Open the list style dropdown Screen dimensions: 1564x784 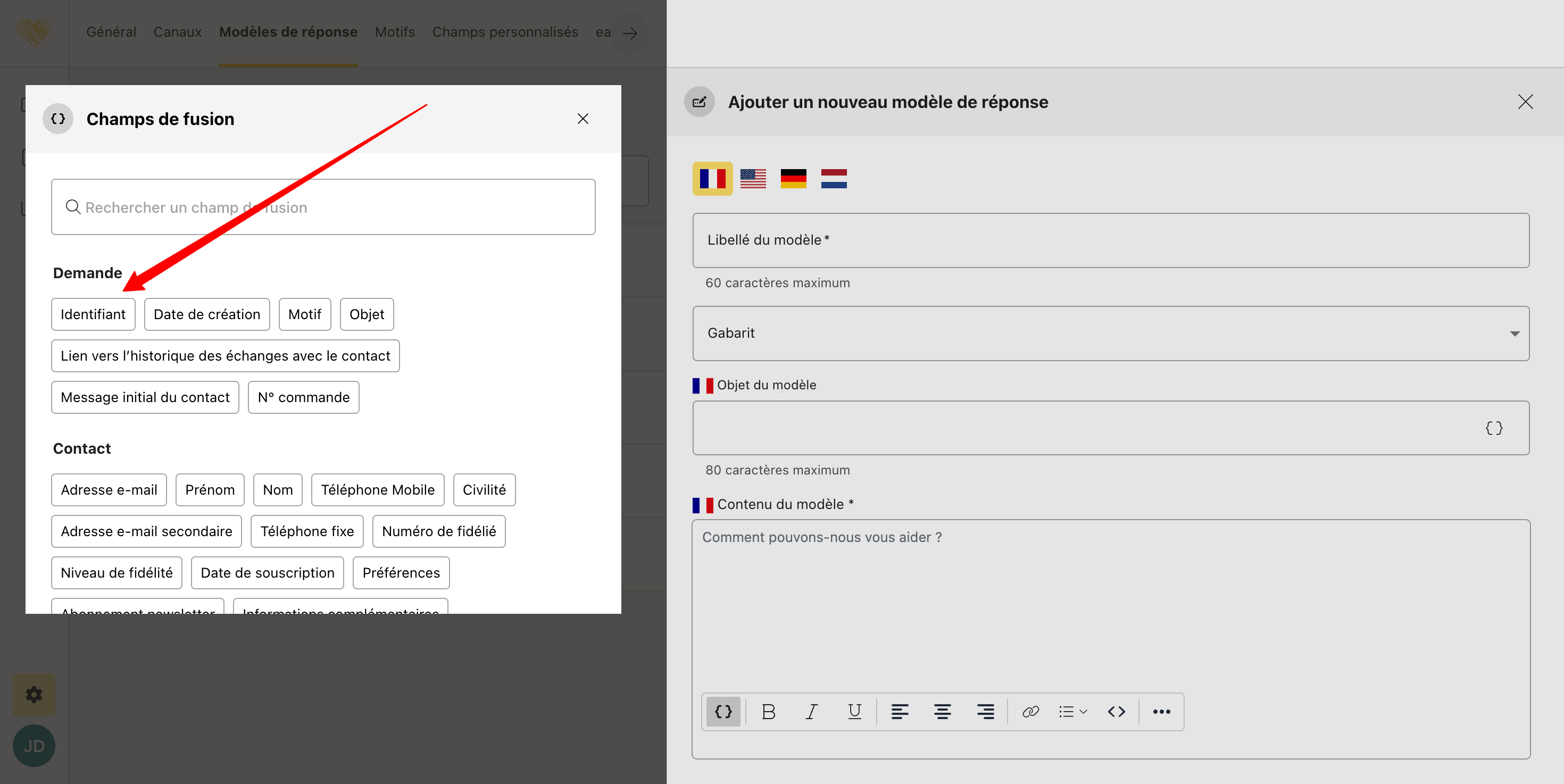(1073, 712)
